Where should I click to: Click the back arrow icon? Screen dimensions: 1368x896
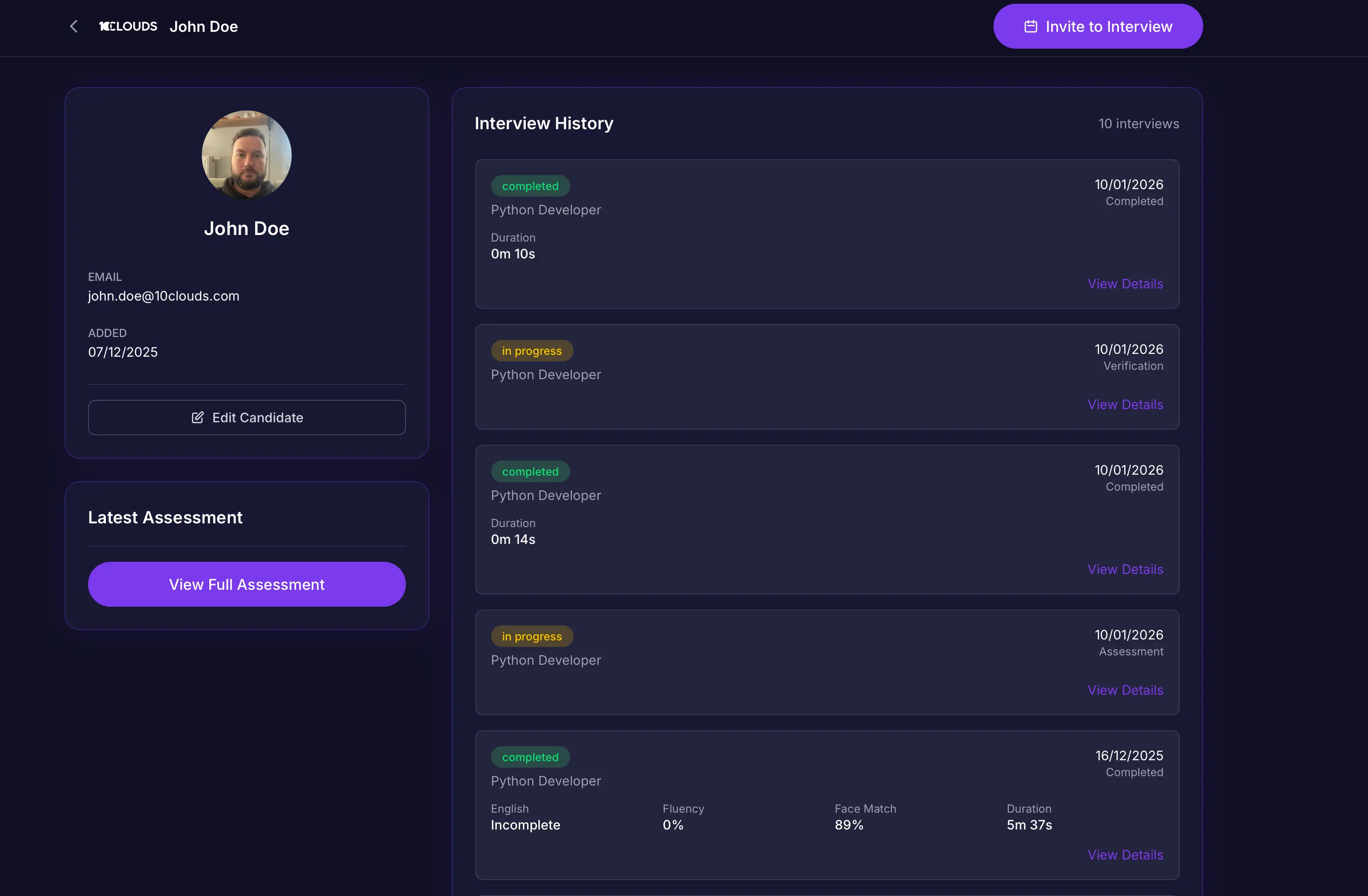pyautogui.click(x=74, y=26)
